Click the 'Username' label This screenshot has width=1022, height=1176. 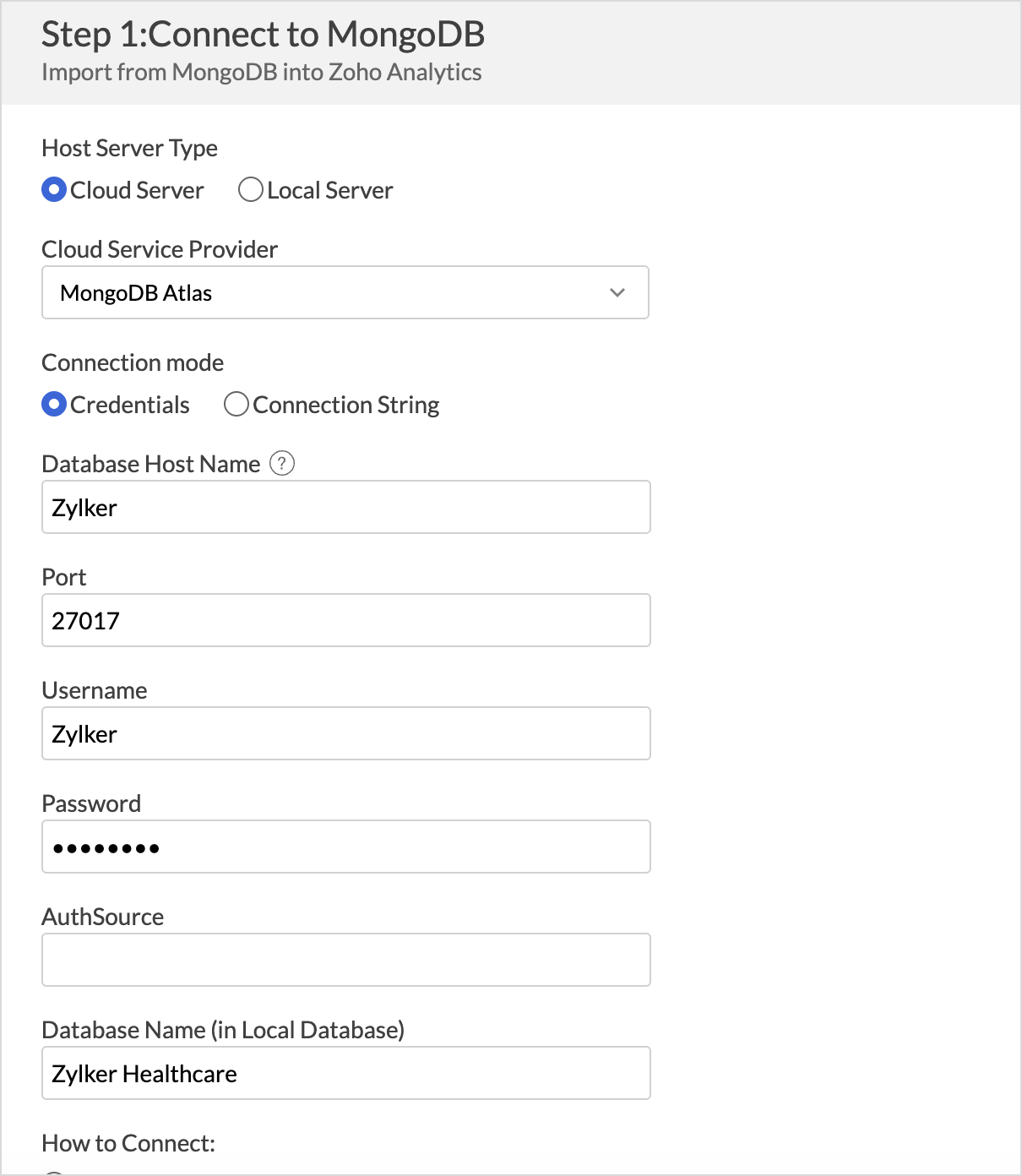tap(95, 690)
